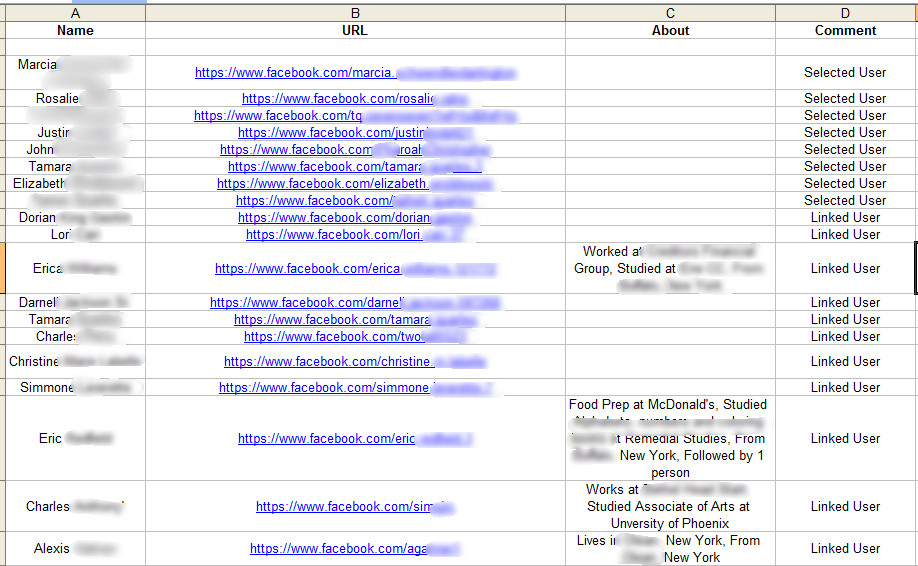918x566 pixels.
Task: Select the Elizabeth name cell
Action: tap(76, 183)
